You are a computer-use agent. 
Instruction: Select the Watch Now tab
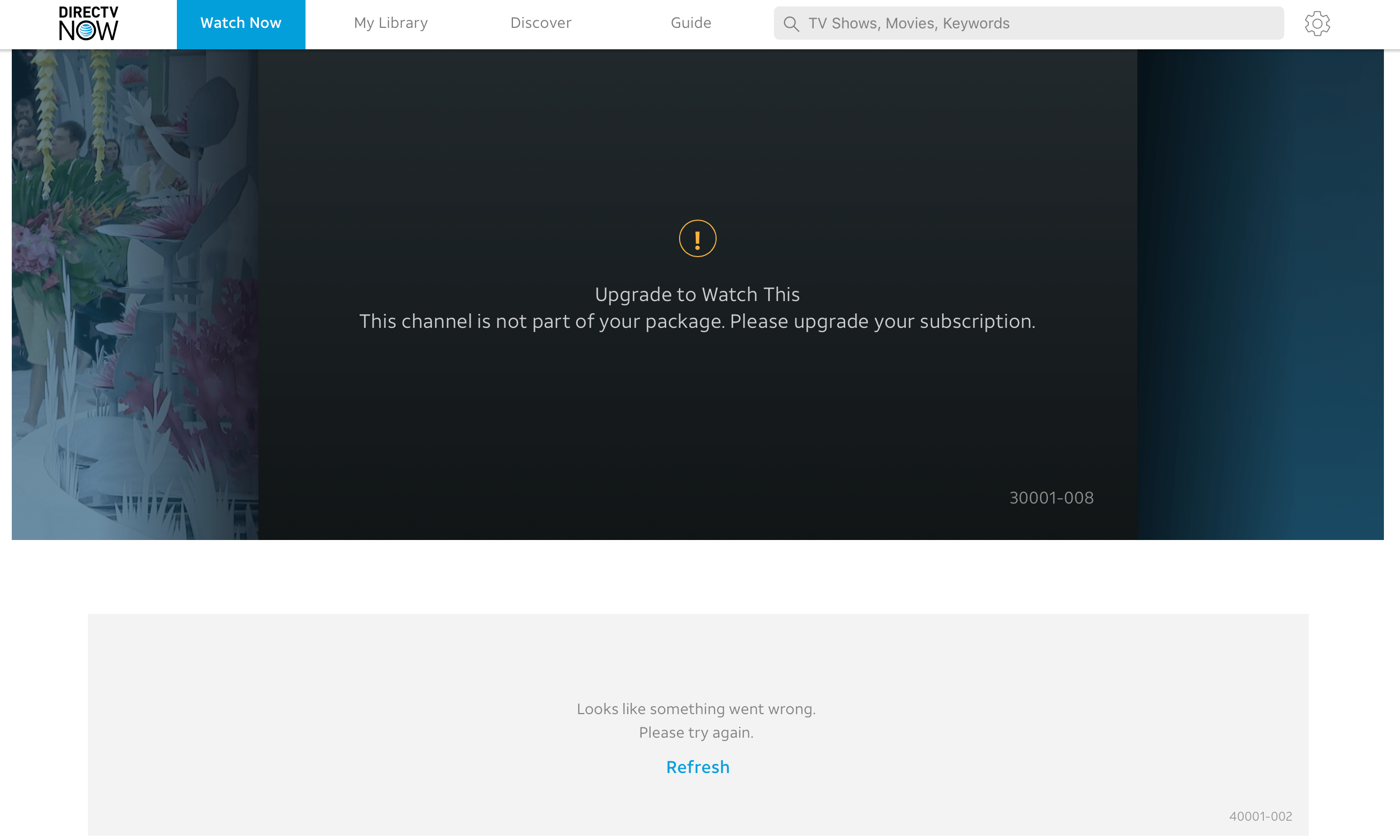coord(241,24)
